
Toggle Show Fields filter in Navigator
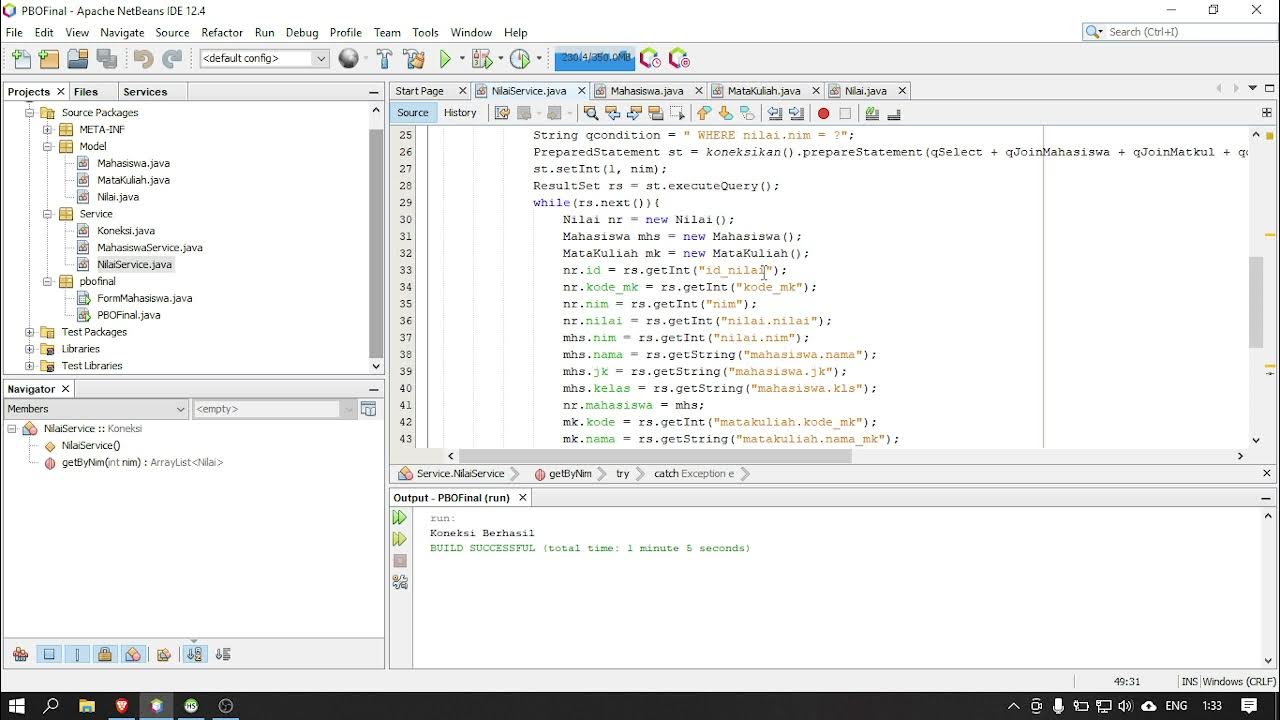point(49,654)
